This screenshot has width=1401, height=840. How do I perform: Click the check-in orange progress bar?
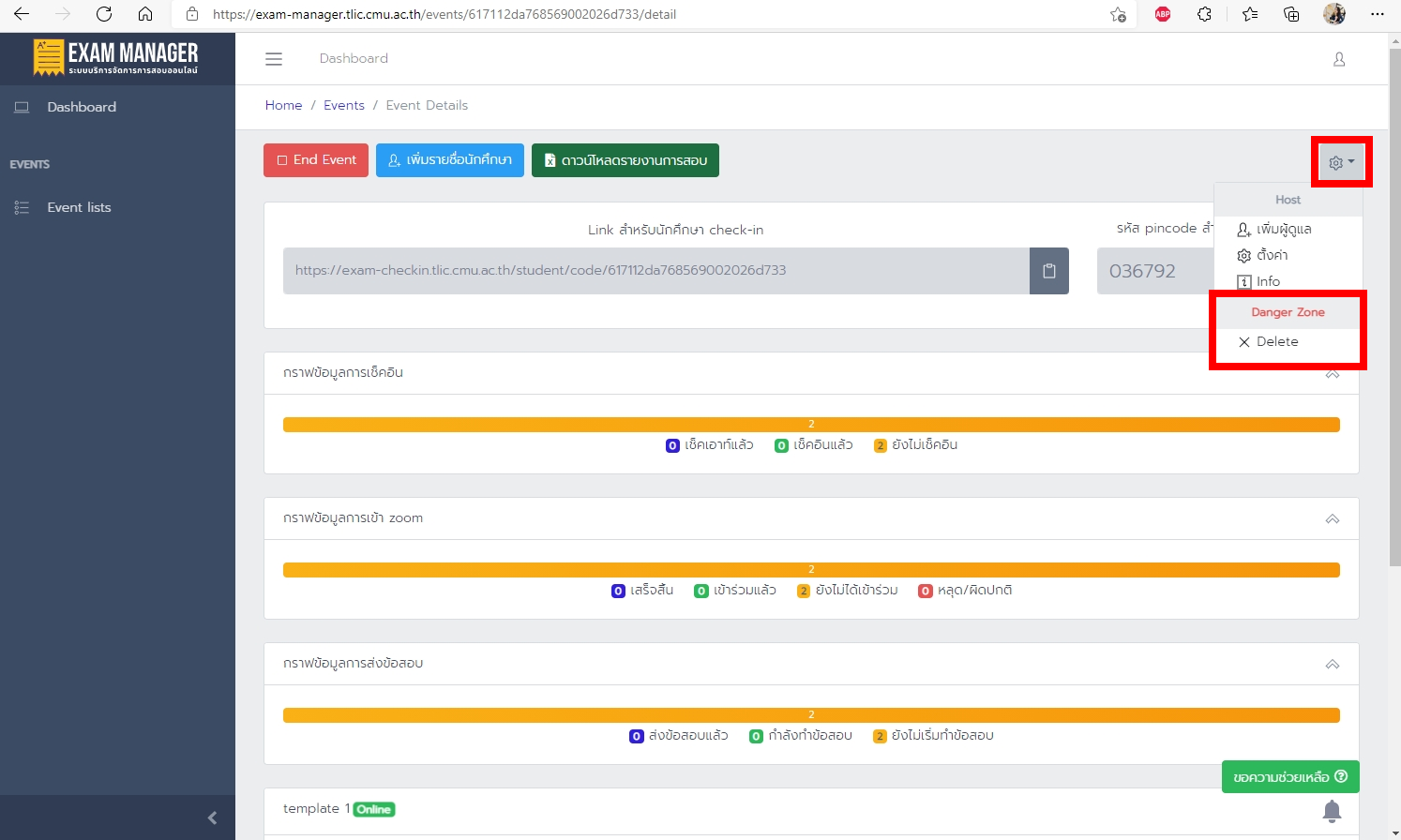(811, 425)
